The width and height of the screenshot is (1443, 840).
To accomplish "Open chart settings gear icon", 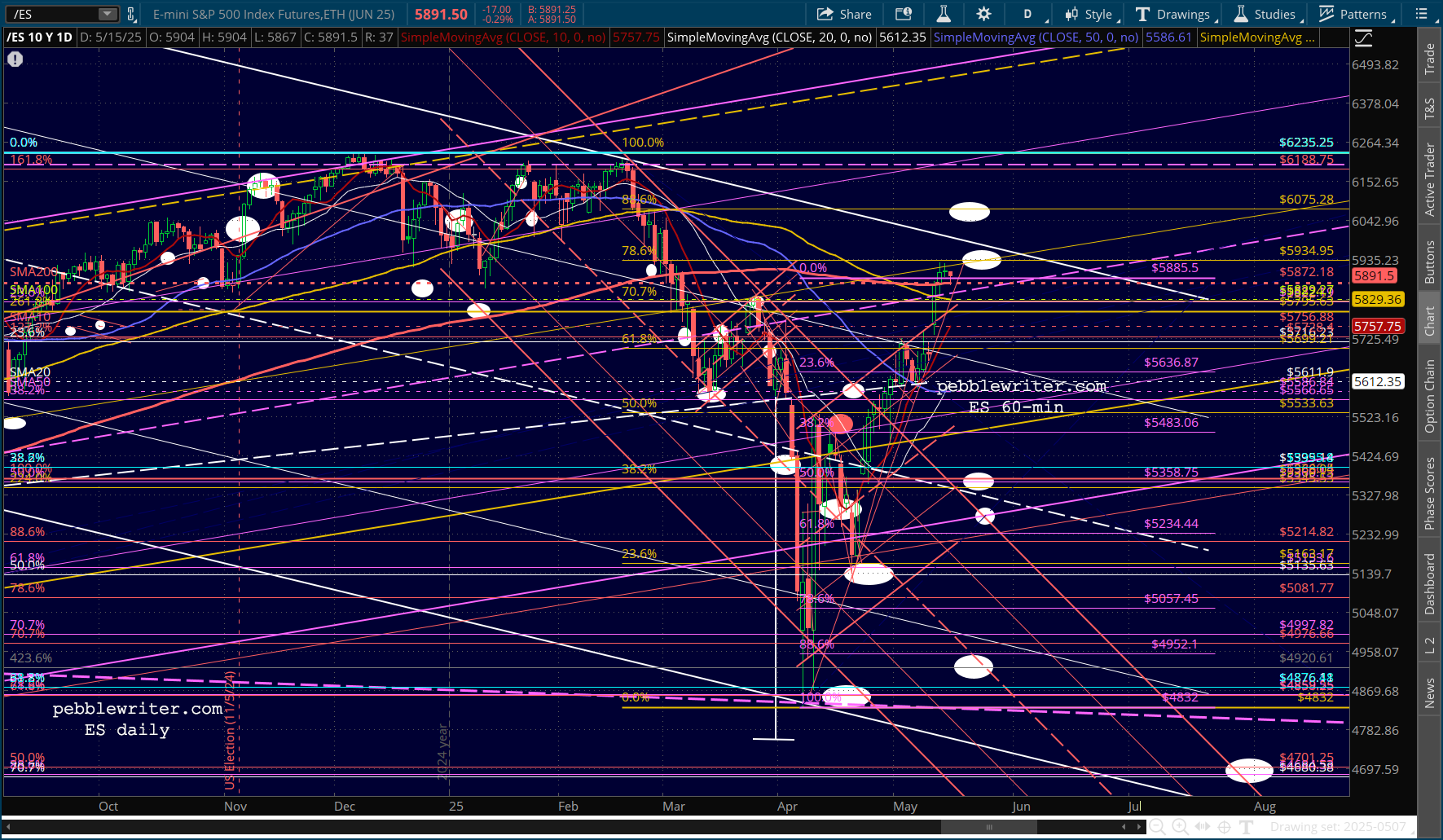I will point(983,14).
